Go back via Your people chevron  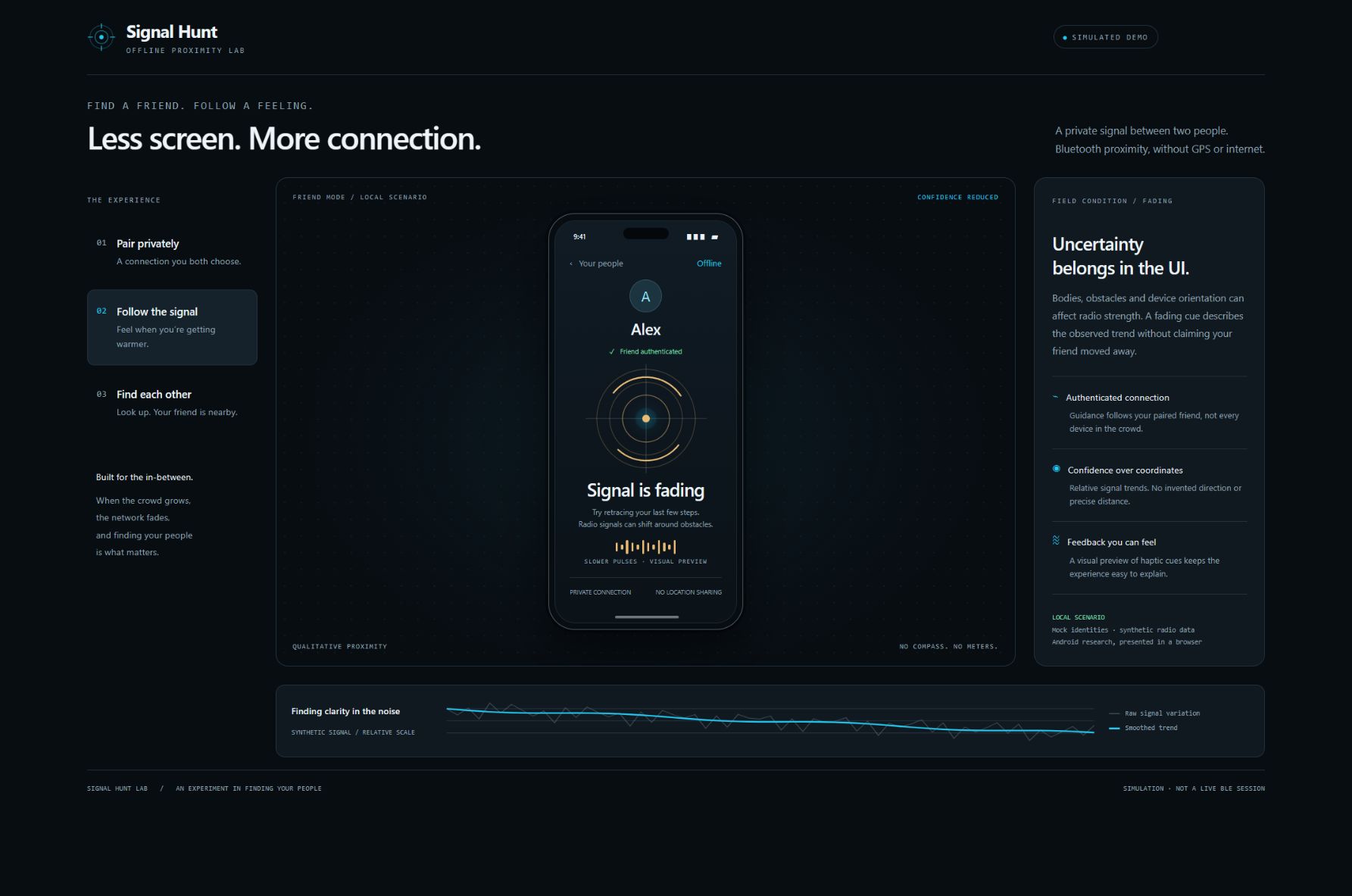click(x=571, y=264)
